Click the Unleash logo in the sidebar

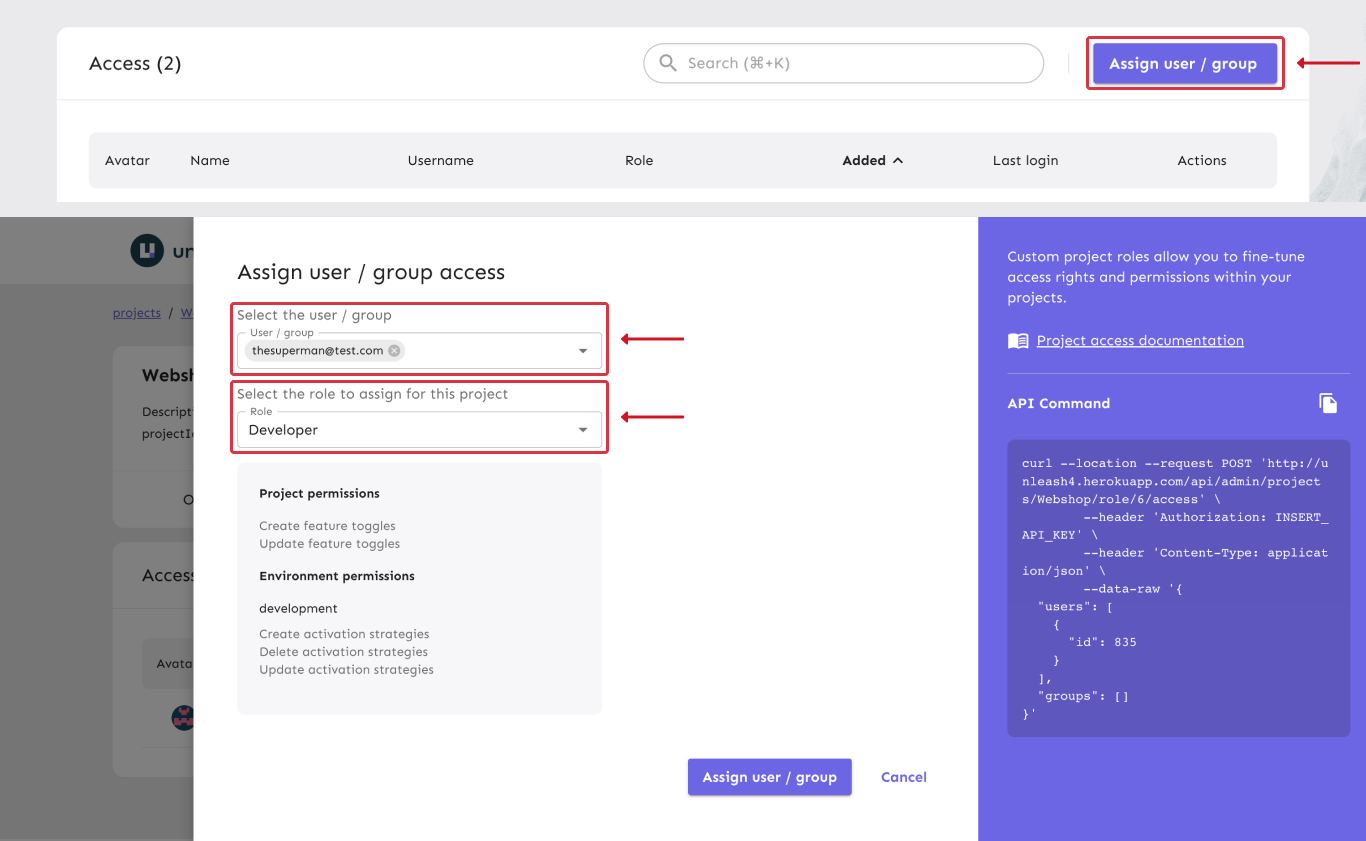tap(146, 250)
